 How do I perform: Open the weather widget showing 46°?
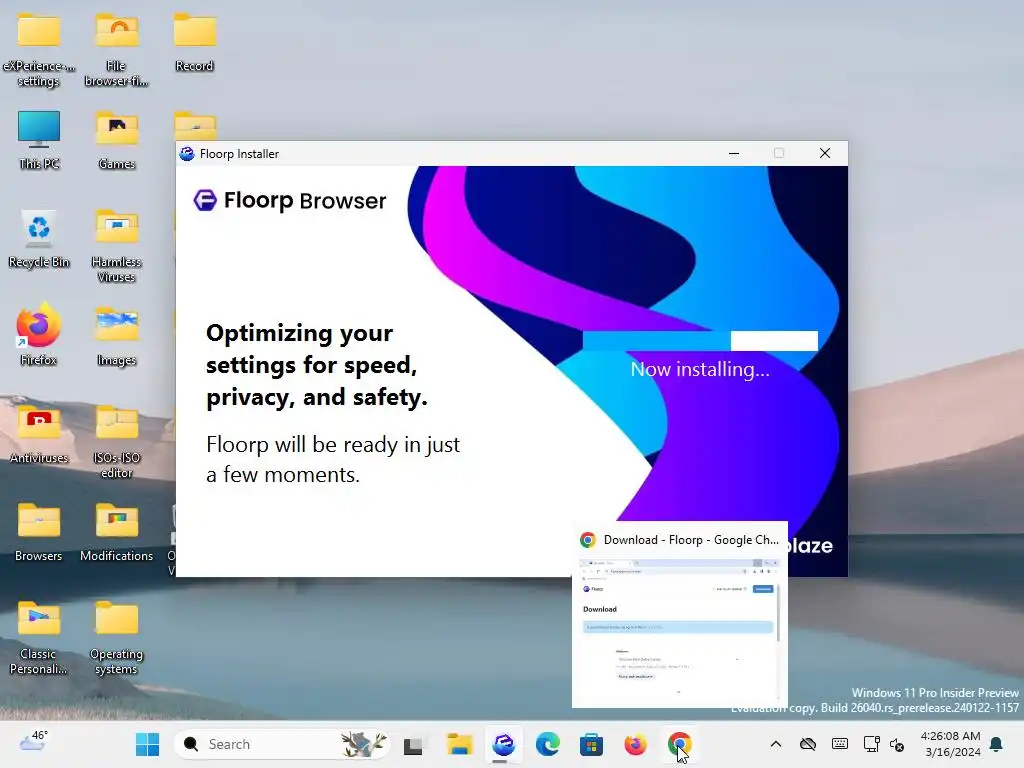point(33,741)
